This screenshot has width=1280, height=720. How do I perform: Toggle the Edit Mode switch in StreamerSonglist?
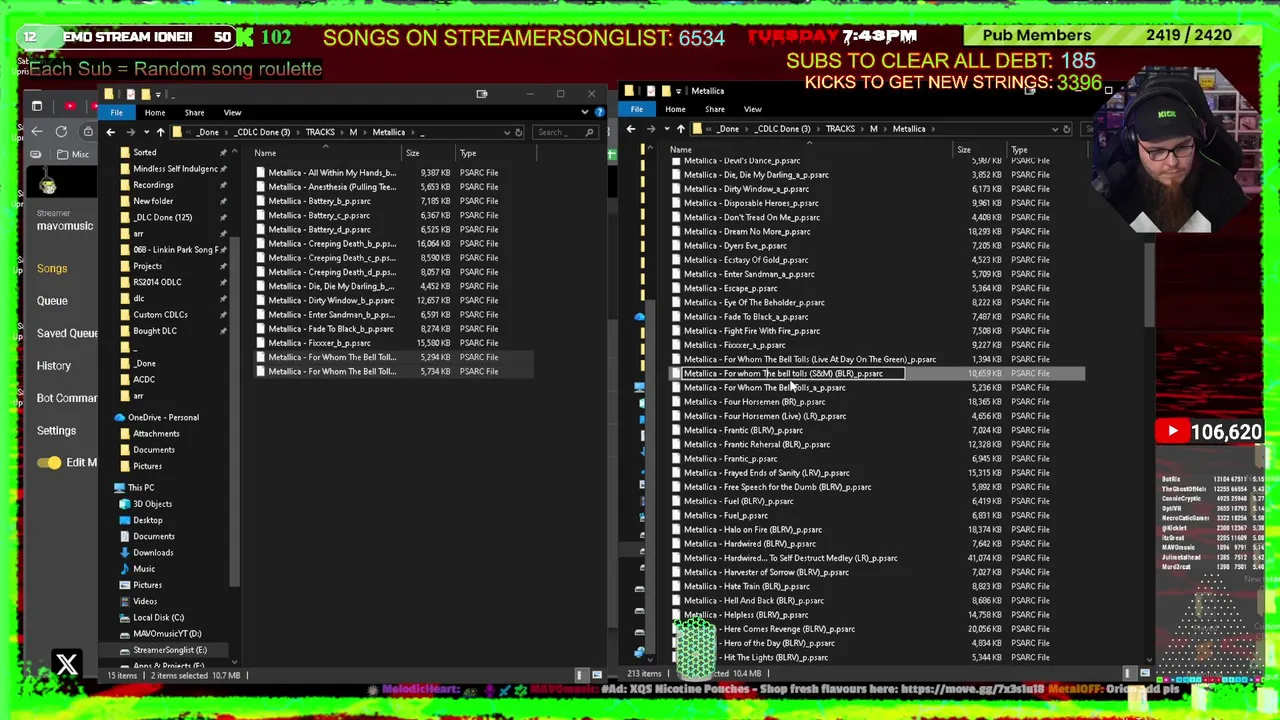(49, 462)
